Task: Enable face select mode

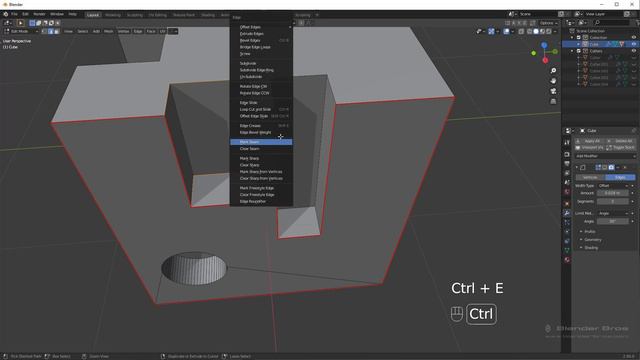Action: [x=57, y=31]
